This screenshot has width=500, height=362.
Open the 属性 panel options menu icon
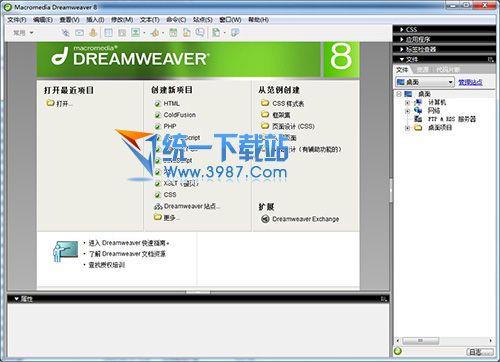click(x=384, y=299)
